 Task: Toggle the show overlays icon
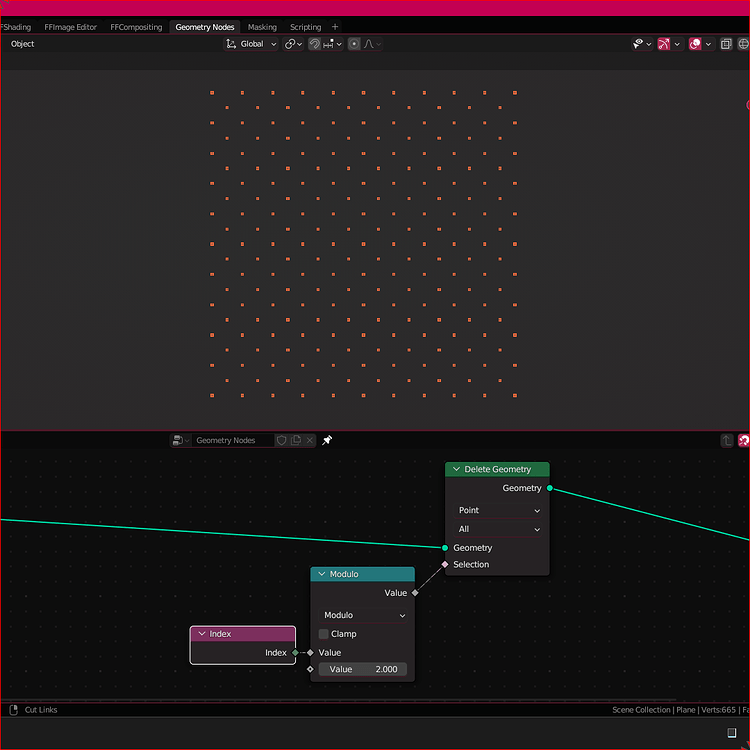[x=695, y=44]
